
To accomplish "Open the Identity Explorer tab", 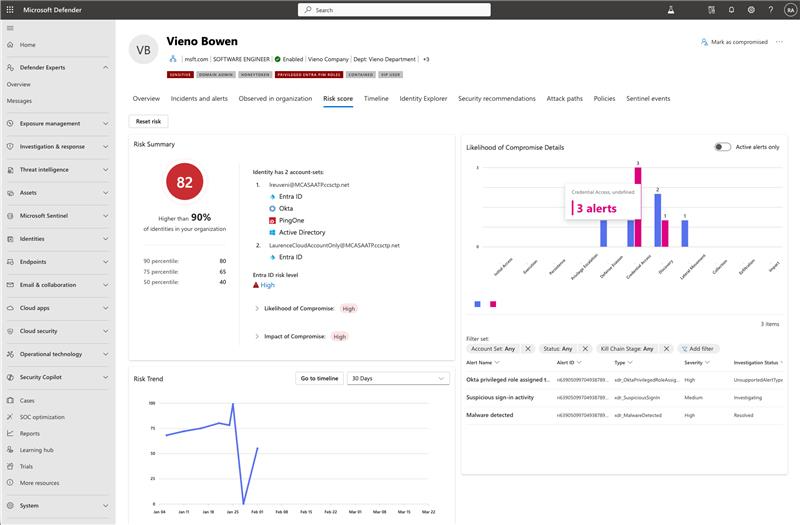I will 423,98.
